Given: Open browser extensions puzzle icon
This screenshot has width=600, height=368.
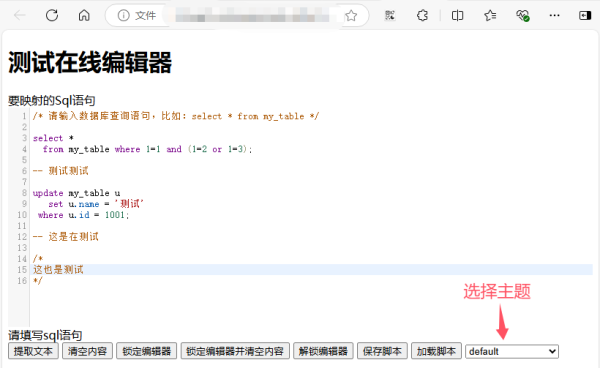Looking at the screenshot, I should tap(422, 15).
